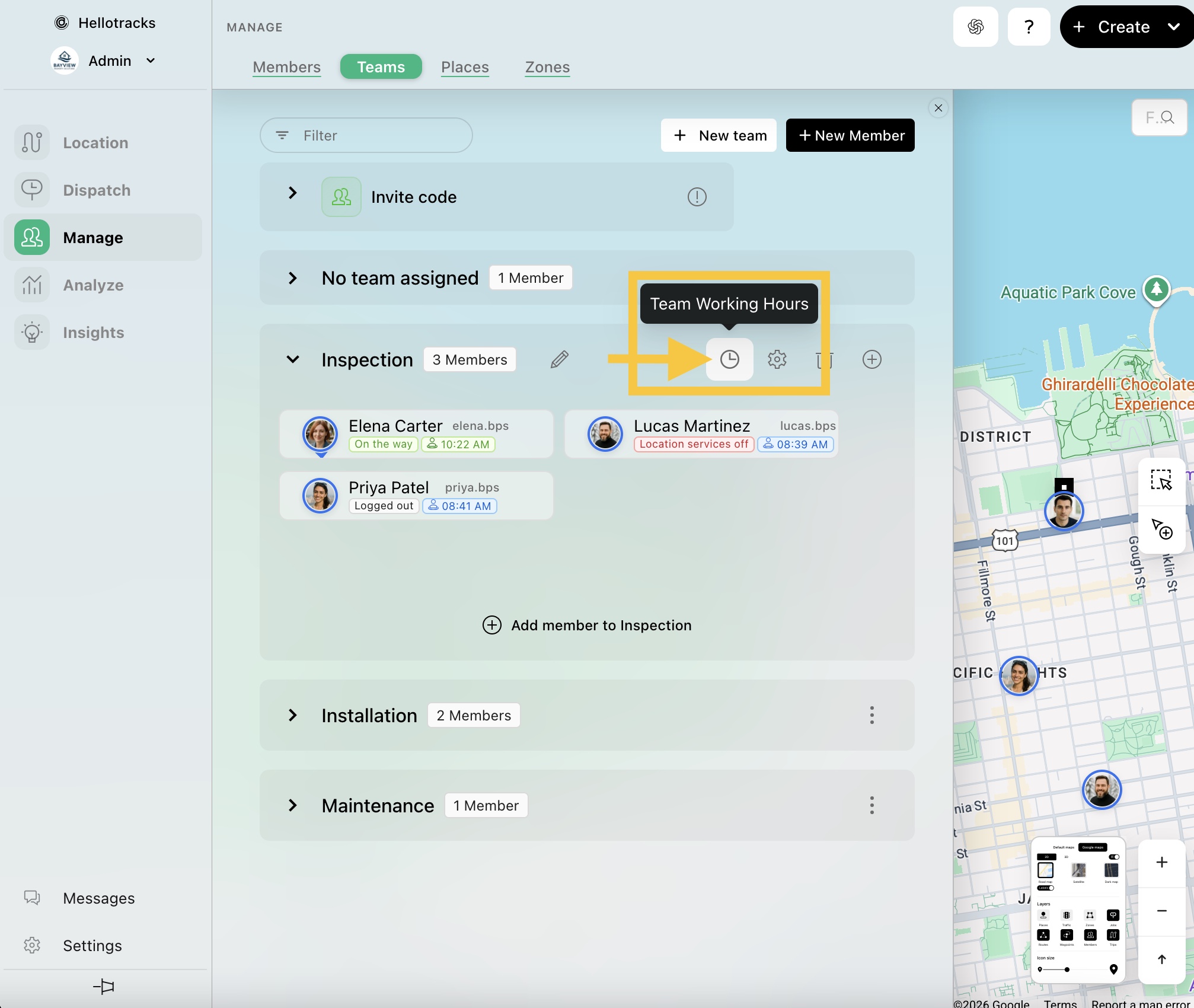Adjust the Icon size slider handle

(x=1067, y=969)
